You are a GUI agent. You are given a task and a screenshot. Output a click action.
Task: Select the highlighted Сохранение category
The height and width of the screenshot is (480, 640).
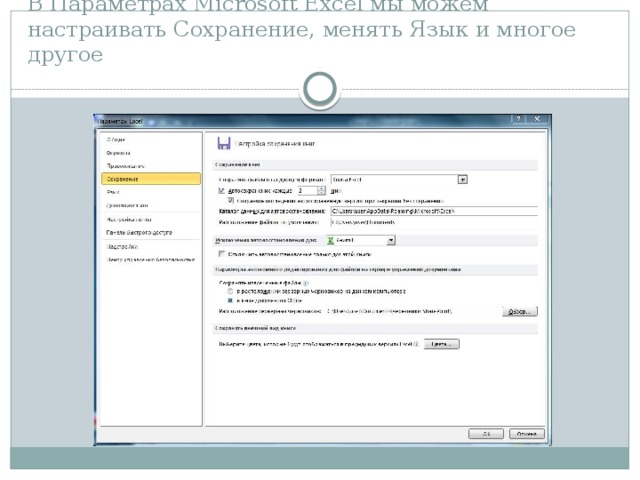[151, 179]
